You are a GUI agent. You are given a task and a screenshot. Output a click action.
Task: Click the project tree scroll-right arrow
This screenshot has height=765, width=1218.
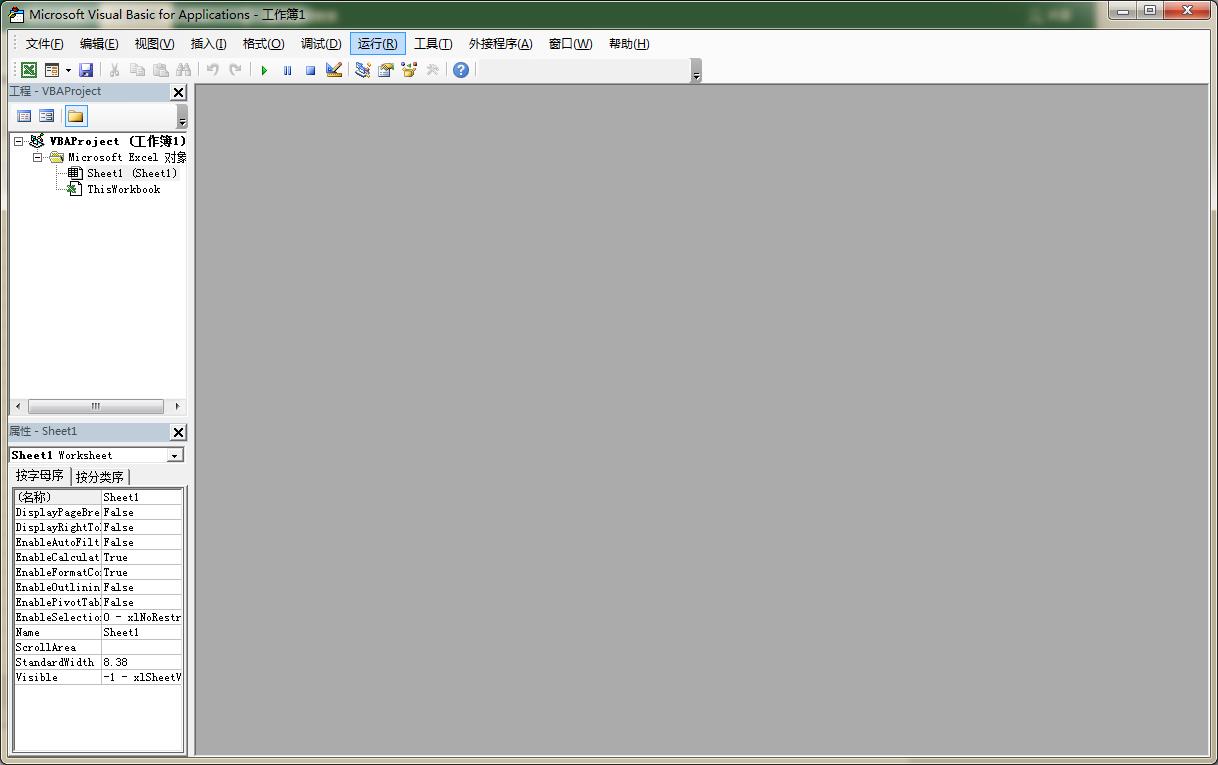pyautogui.click(x=178, y=407)
